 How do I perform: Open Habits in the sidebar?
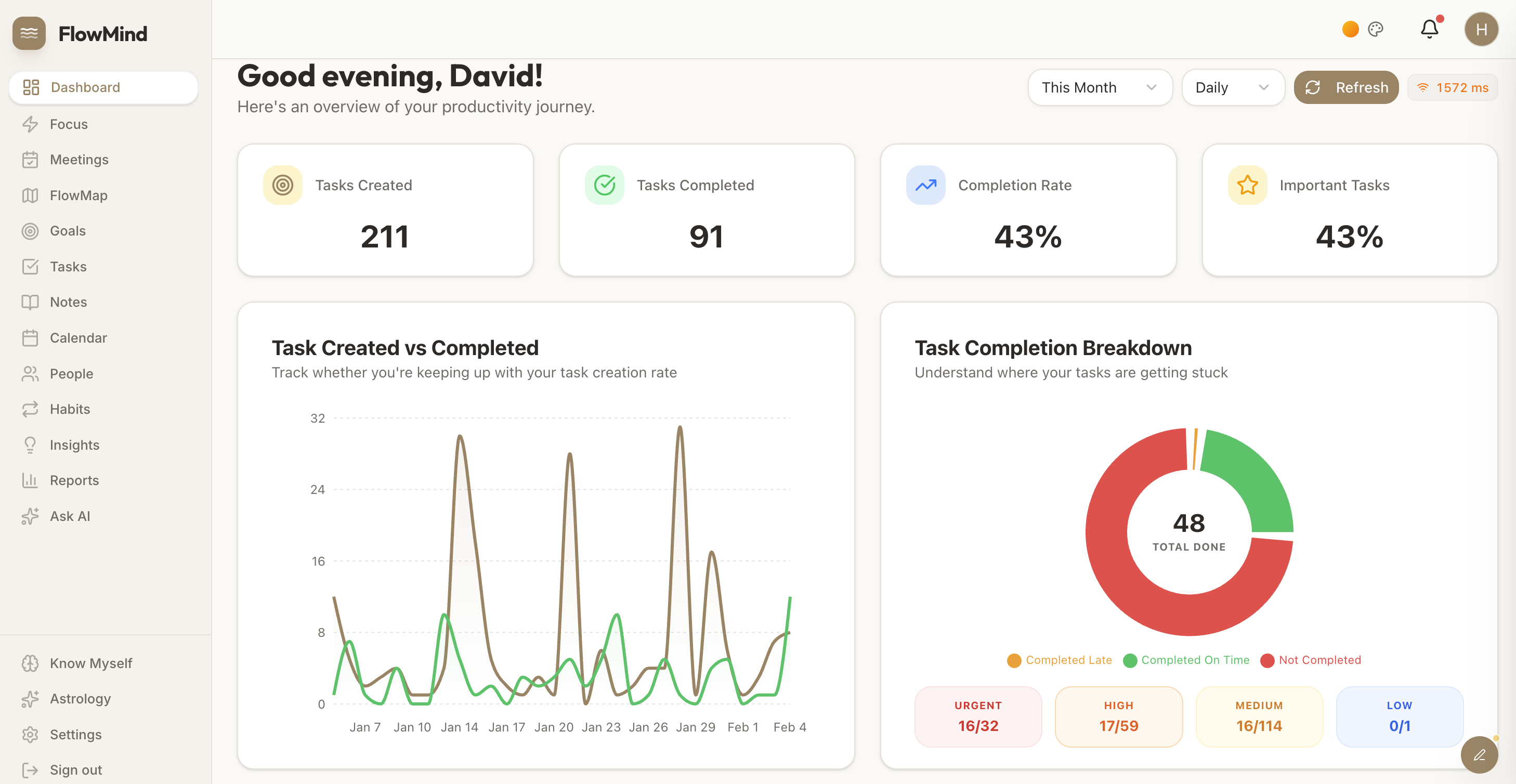click(70, 409)
